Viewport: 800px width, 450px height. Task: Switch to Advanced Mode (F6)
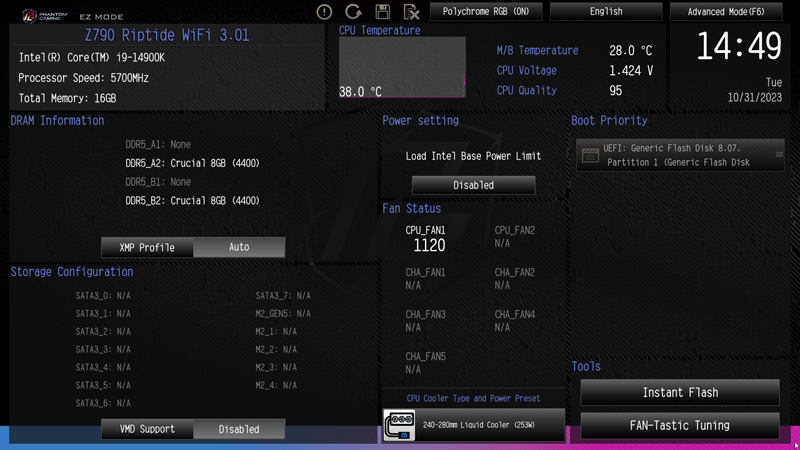pos(726,11)
